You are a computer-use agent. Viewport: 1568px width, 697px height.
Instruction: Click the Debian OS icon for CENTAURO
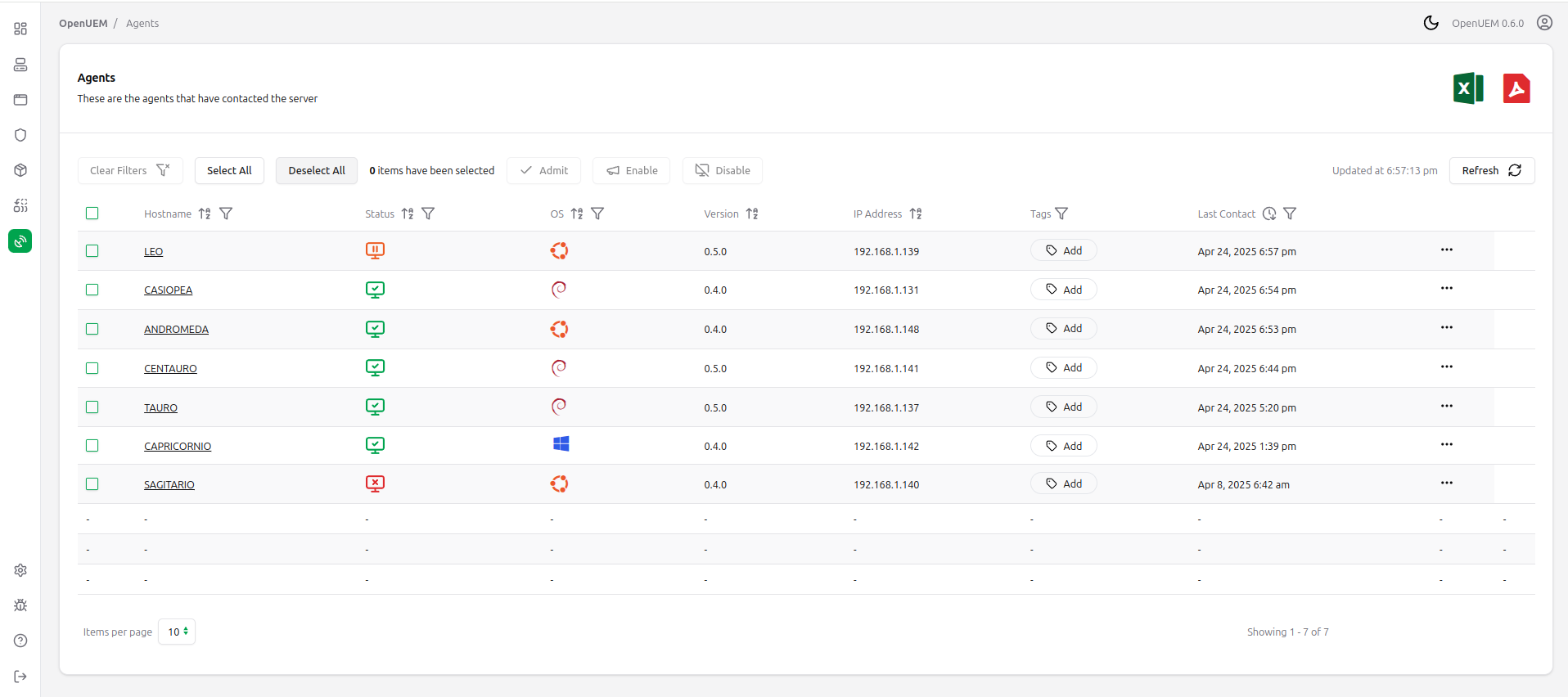559,368
